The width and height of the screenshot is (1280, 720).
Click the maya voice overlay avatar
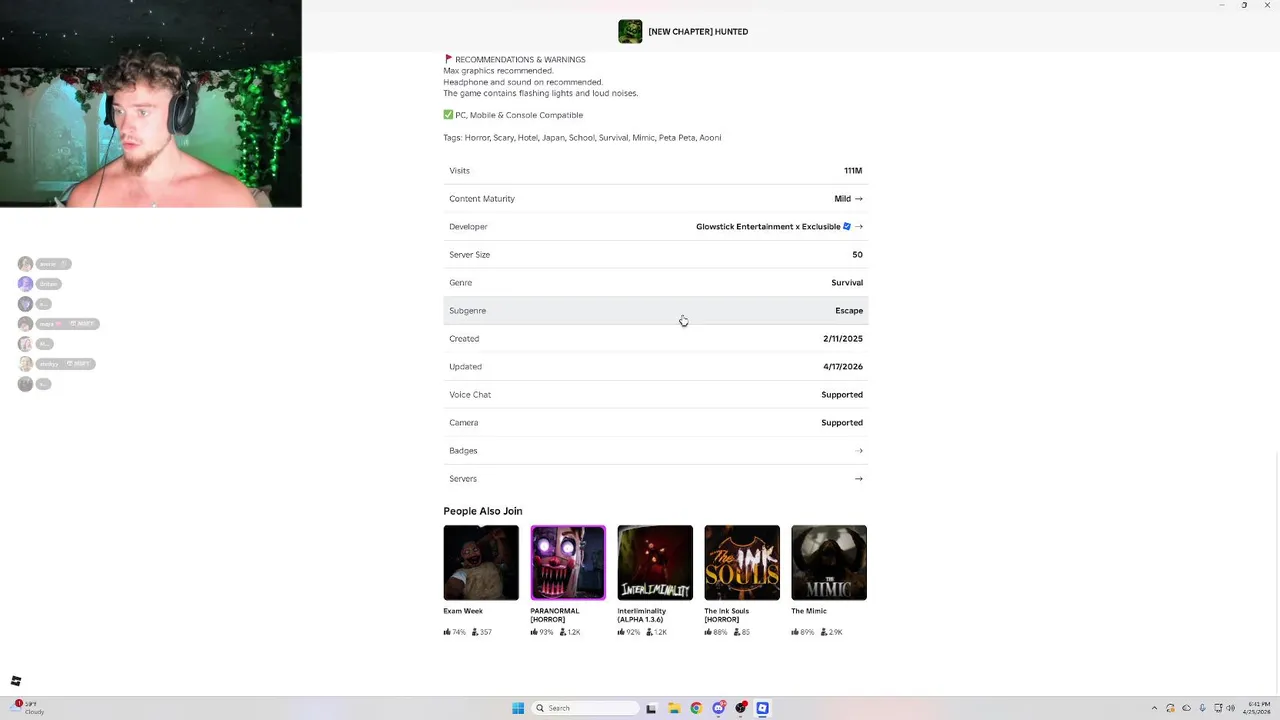(x=25, y=324)
